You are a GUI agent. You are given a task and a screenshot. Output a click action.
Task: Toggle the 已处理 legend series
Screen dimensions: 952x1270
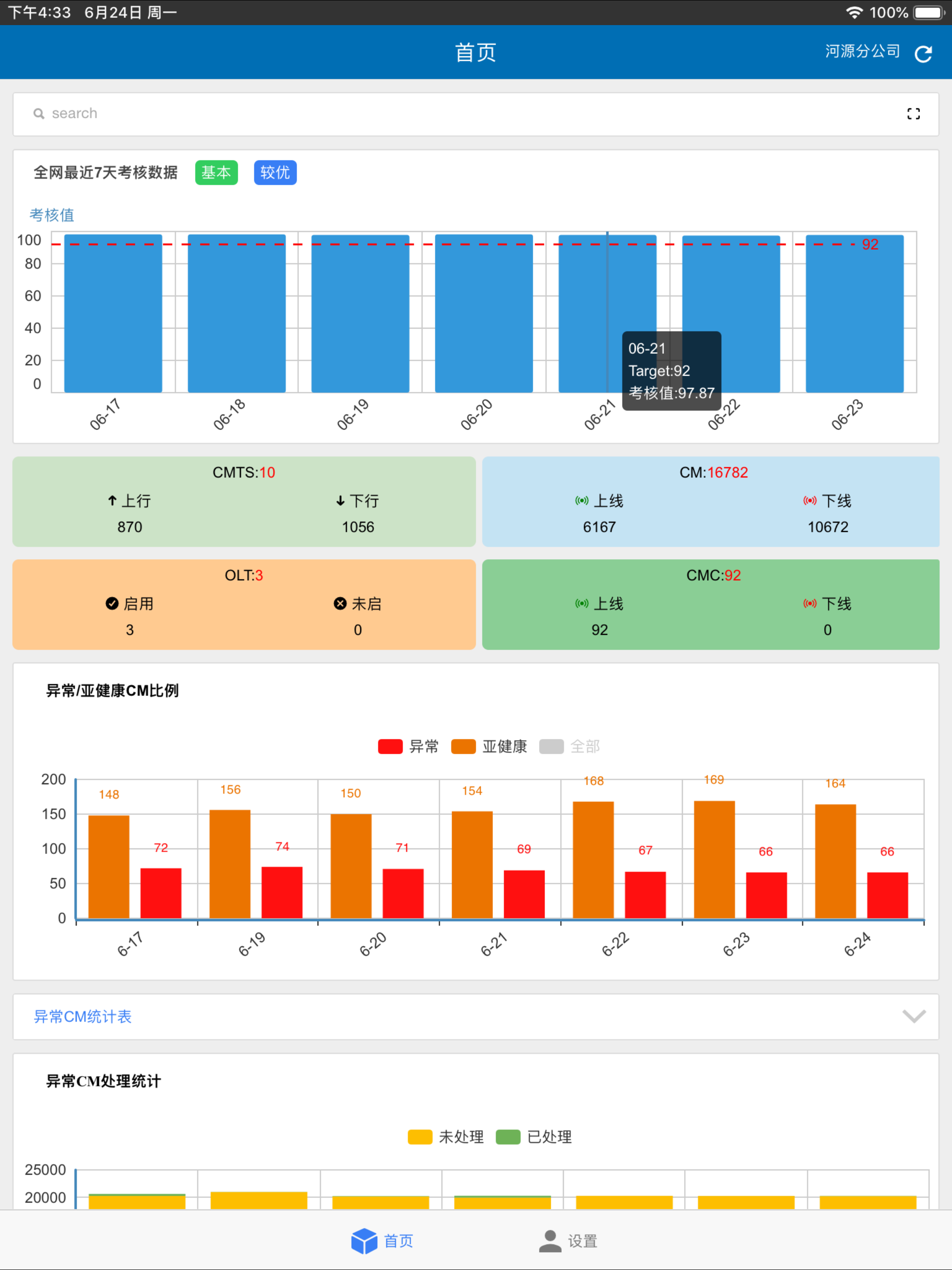[534, 1137]
